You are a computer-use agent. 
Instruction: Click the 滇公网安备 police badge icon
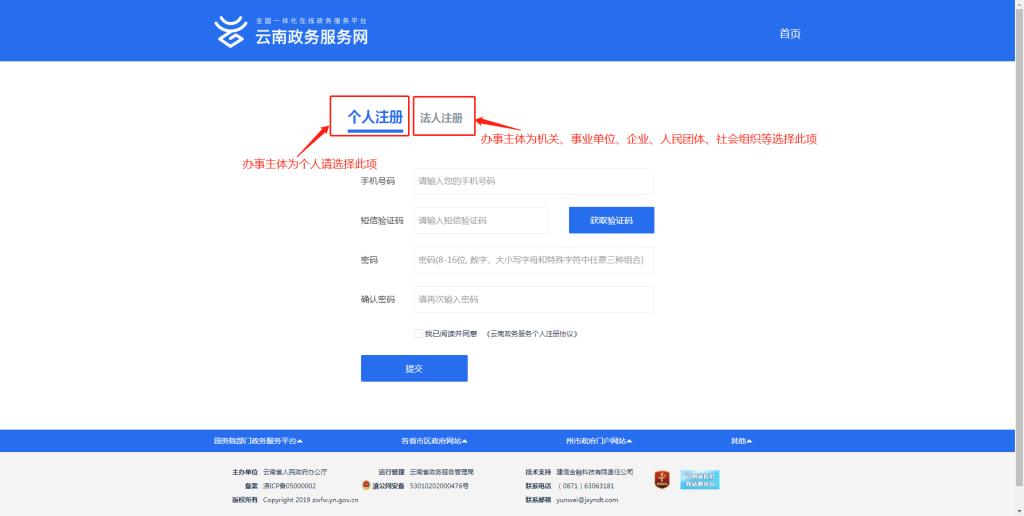pos(367,486)
